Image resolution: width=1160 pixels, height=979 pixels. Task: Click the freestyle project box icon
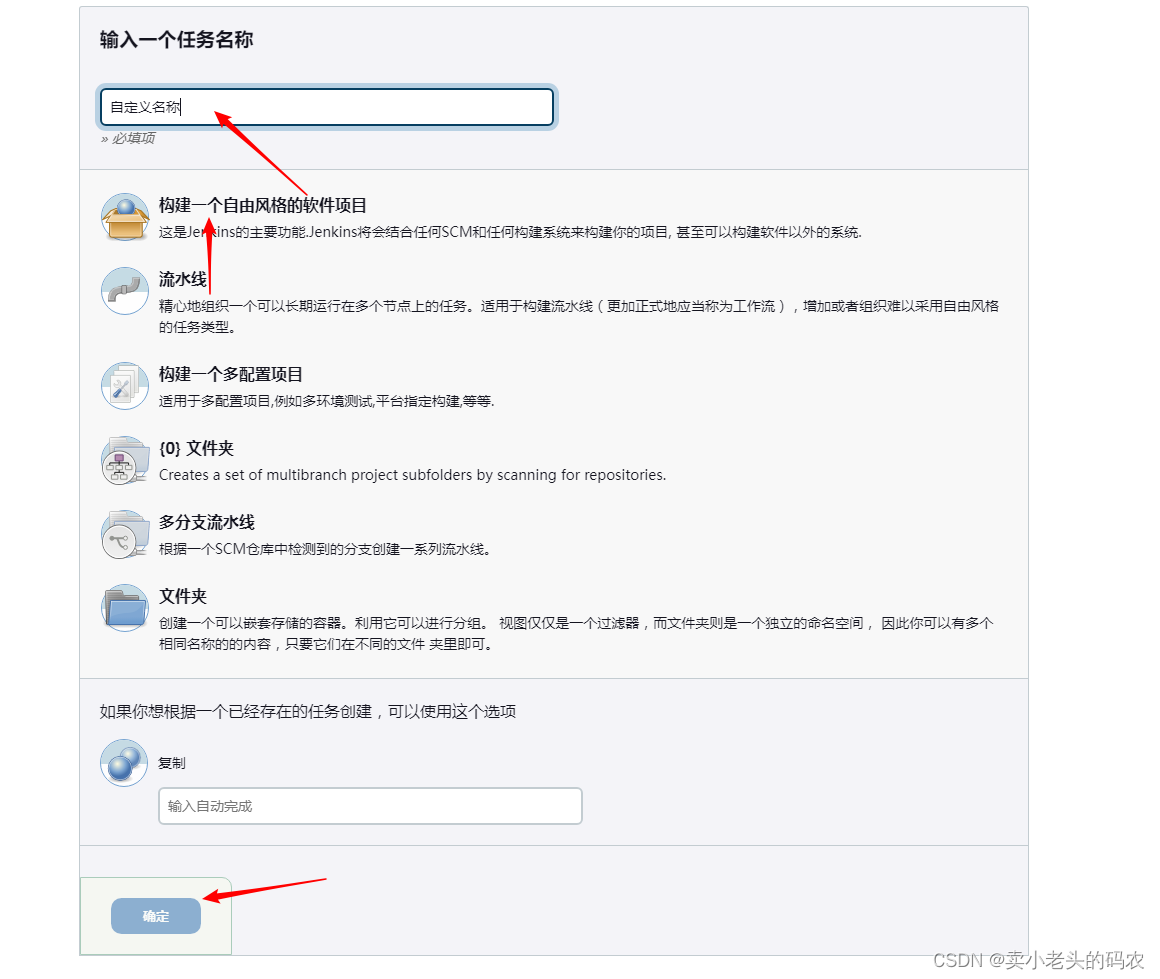pos(124,217)
